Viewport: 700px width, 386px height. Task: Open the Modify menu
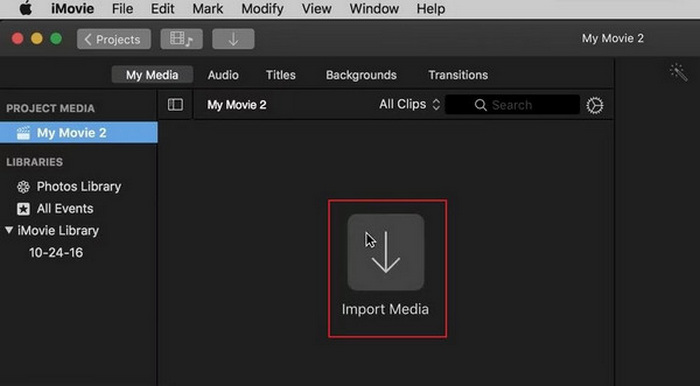coord(262,8)
